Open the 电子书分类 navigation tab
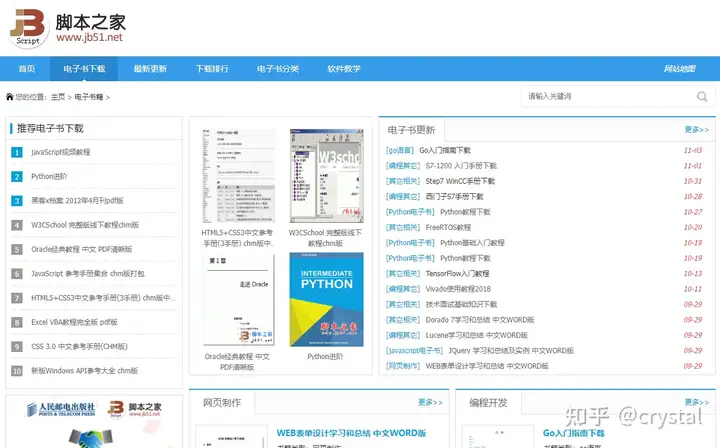Image resolution: width=720 pixels, height=448 pixels. click(x=278, y=69)
